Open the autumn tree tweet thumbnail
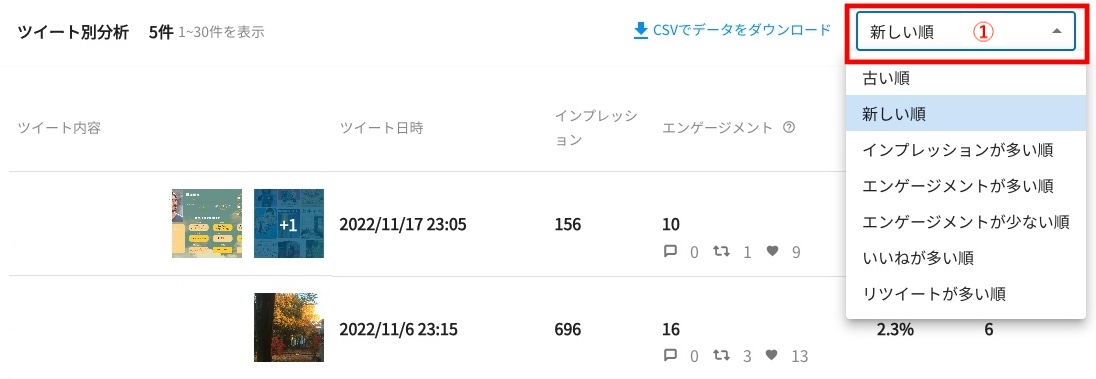1096x379 pixels. tap(289, 327)
